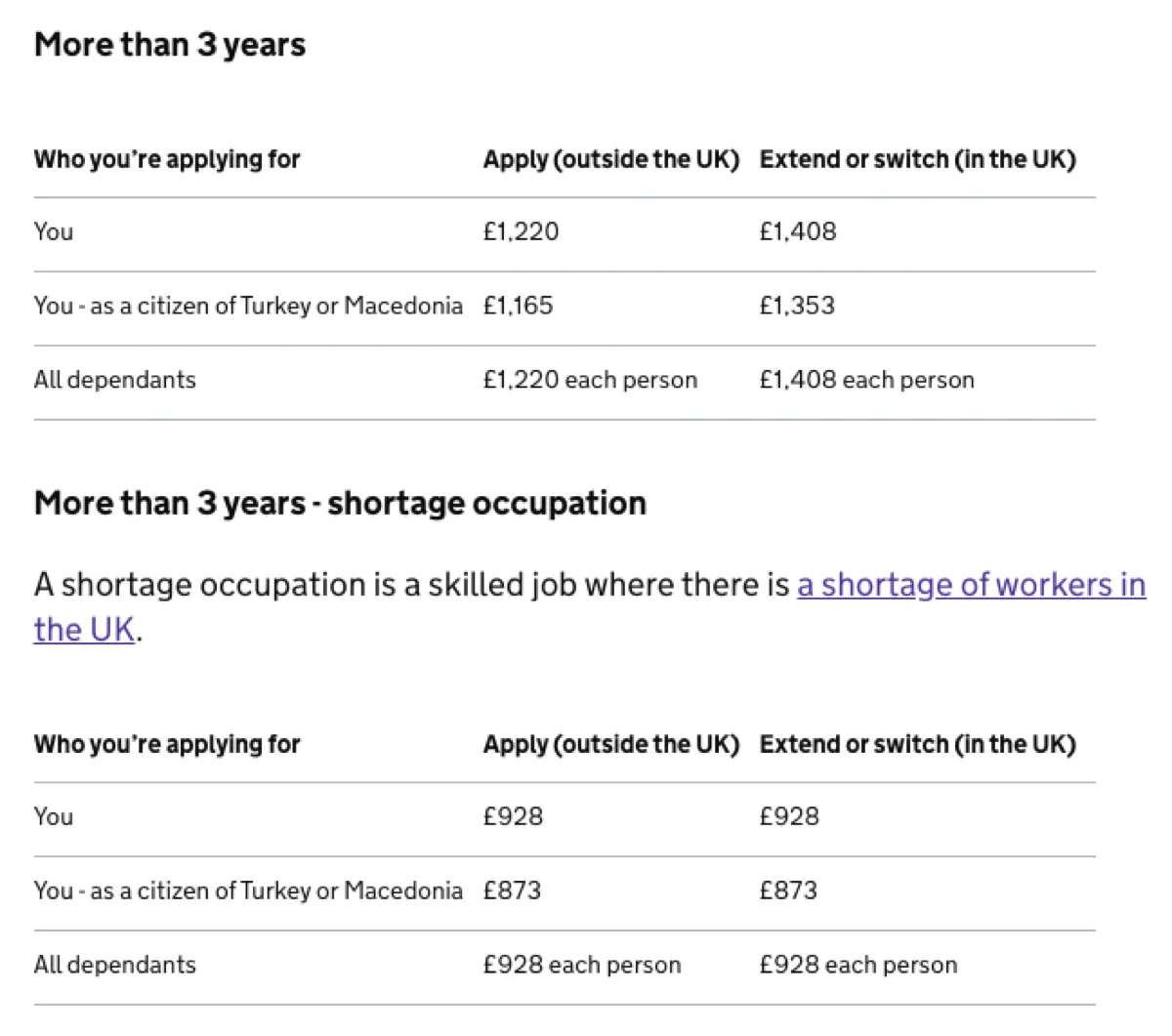Click the £1,353 extend or switch fee

click(x=797, y=306)
